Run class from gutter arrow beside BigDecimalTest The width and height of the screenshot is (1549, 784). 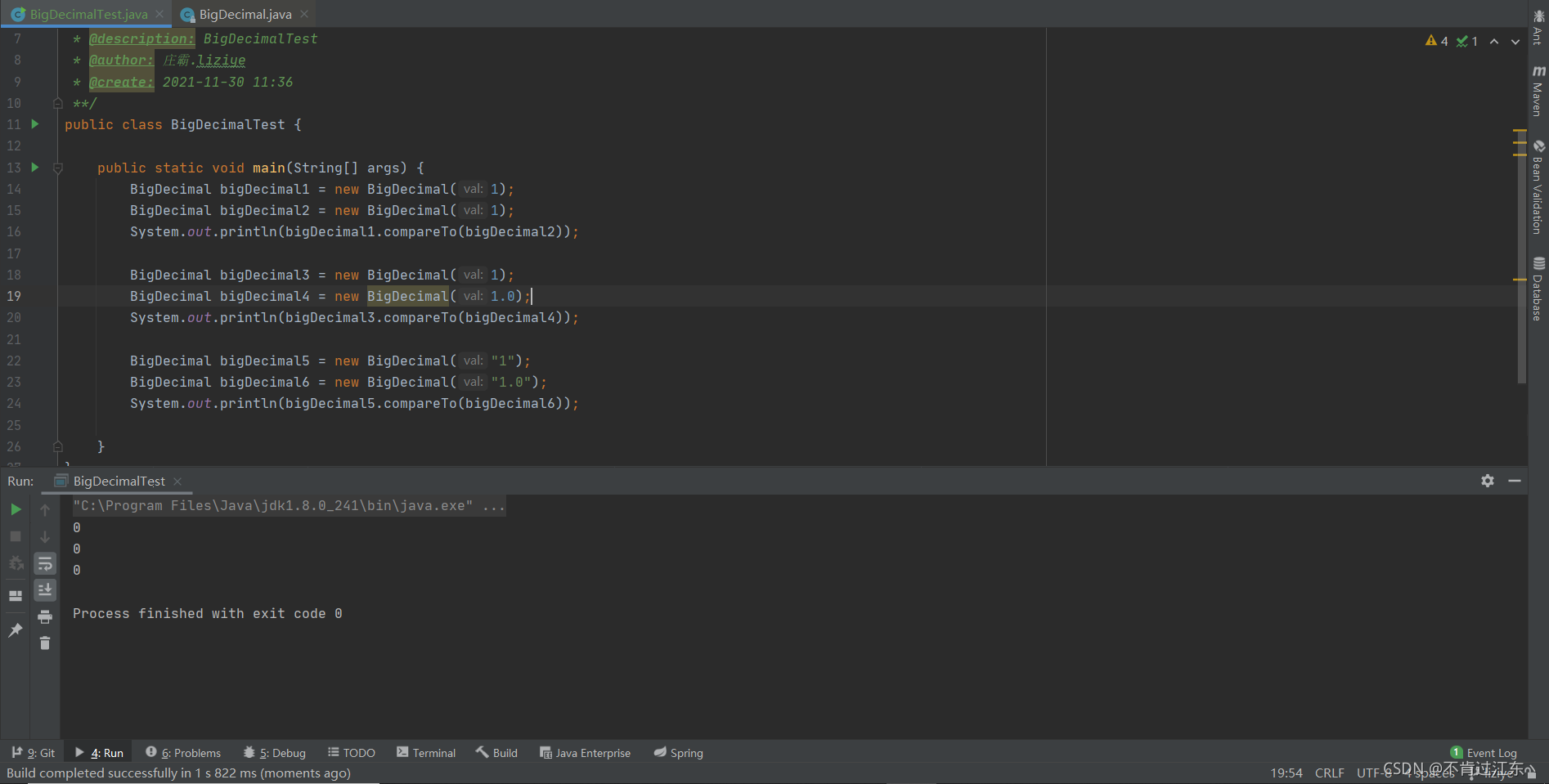pos(35,124)
